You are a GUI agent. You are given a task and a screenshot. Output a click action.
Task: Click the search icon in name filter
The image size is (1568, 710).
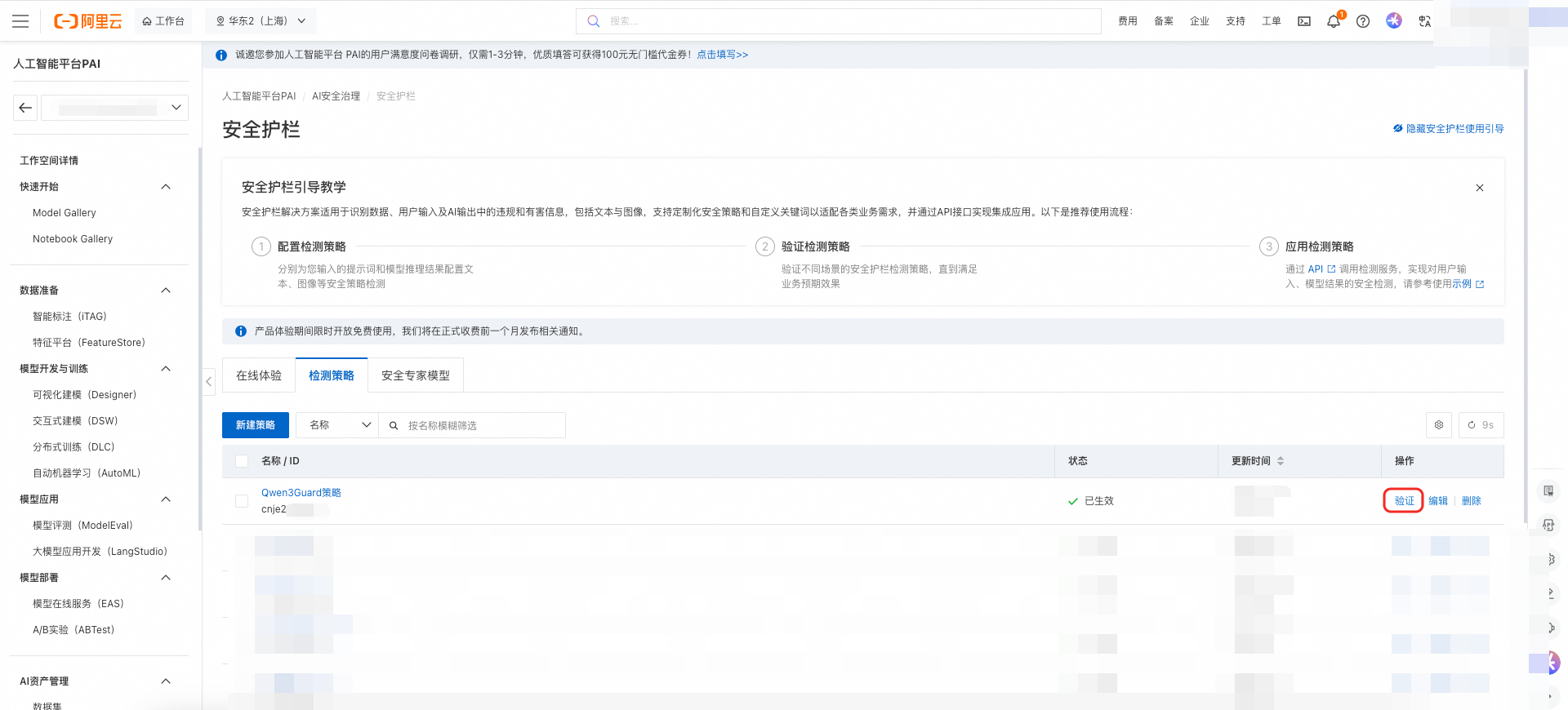[x=394, y=425]
